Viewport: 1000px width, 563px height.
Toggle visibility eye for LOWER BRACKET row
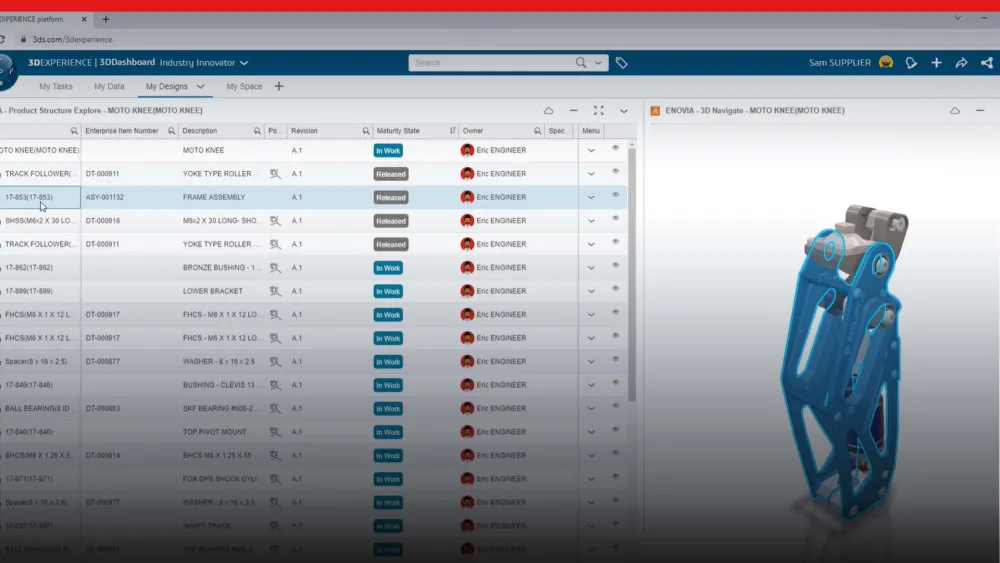pos(615,289)
